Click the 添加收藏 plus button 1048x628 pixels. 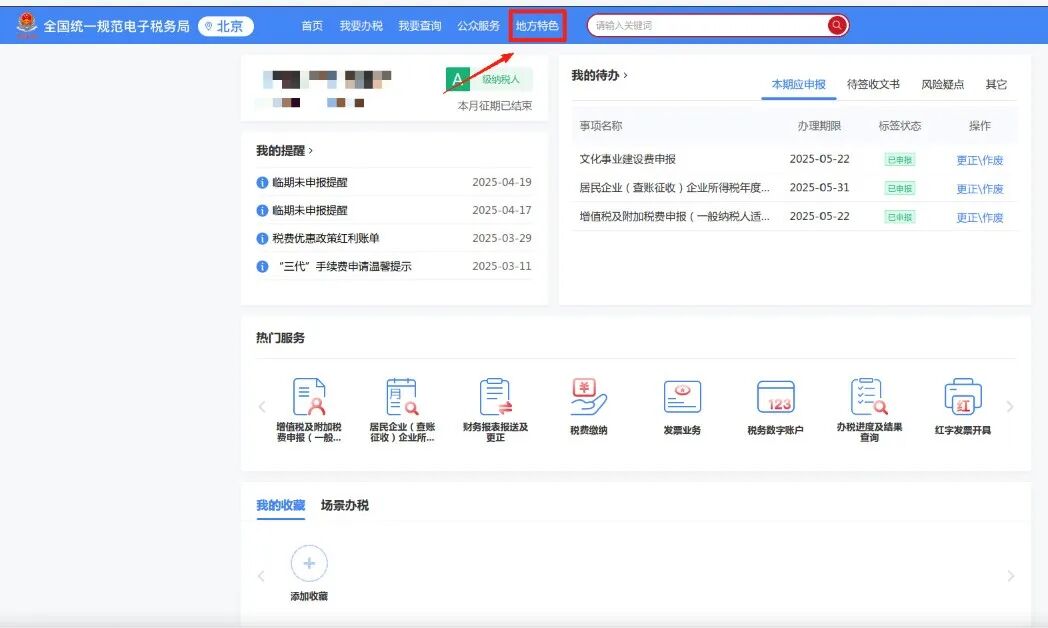309,563
